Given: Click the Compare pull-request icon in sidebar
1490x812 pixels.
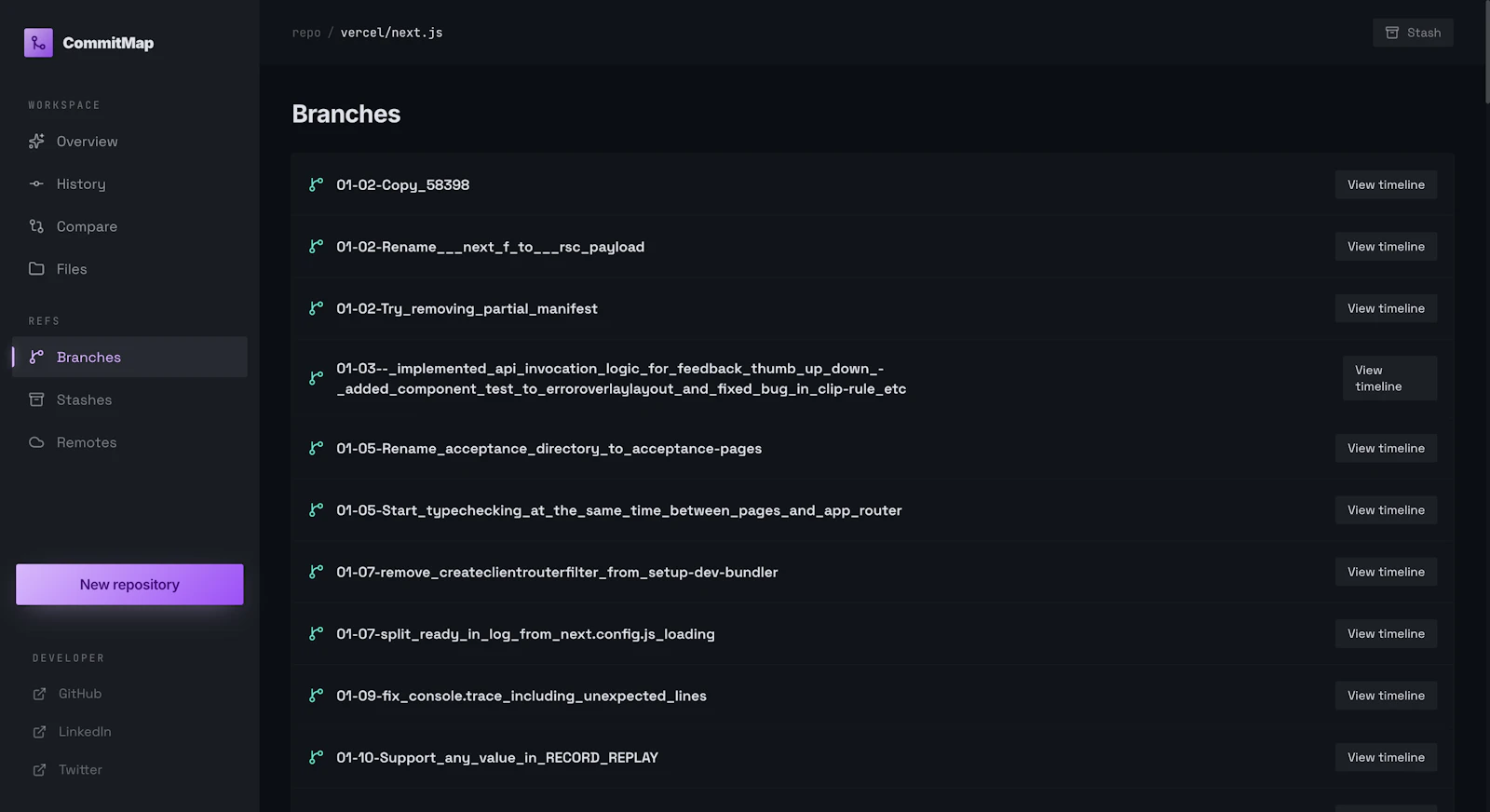Looking at the screenshot, I should [x=36, y=226].
